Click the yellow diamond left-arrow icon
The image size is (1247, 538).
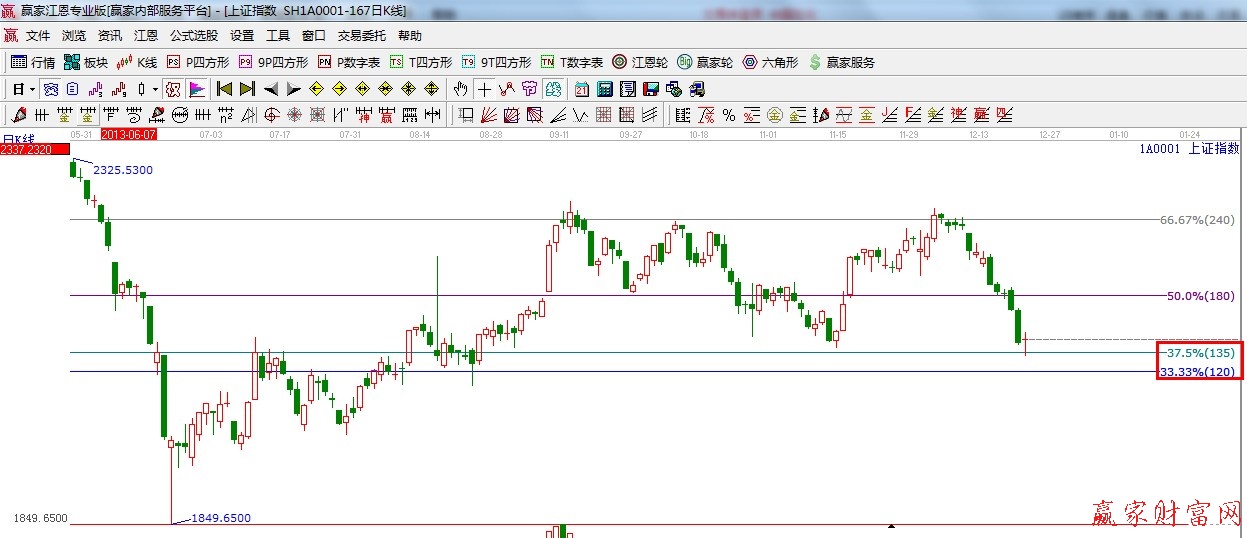pyautogui.click(x=316, y=89)
